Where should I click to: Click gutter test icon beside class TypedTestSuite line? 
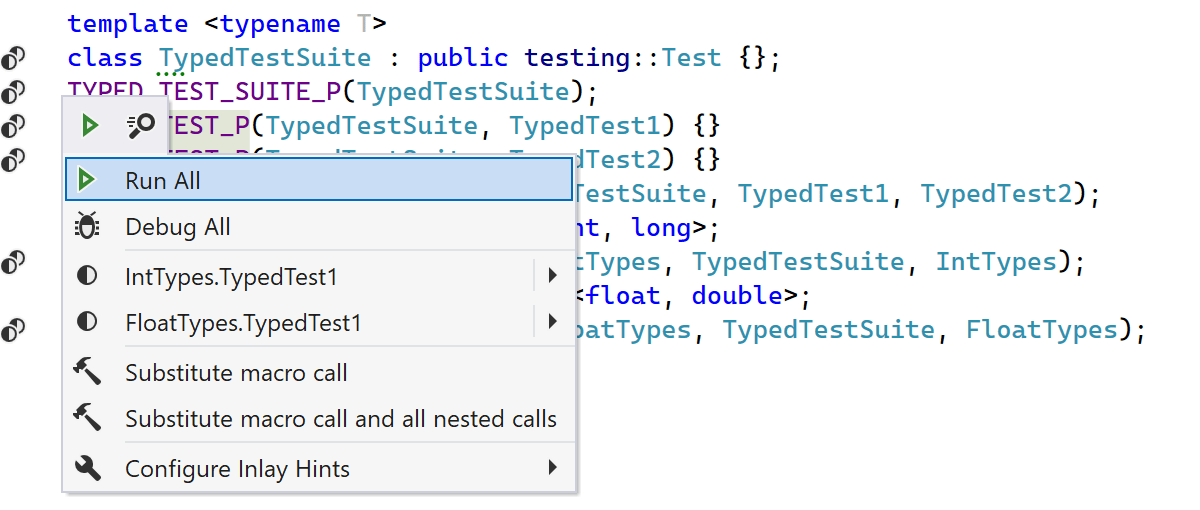point(13,58)
